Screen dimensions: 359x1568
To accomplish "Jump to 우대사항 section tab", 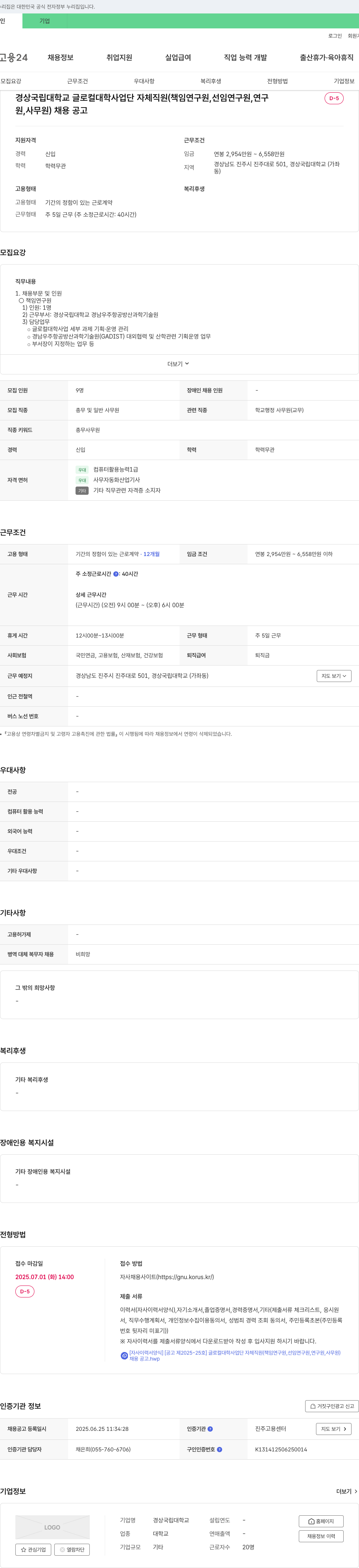I will 144,81.
